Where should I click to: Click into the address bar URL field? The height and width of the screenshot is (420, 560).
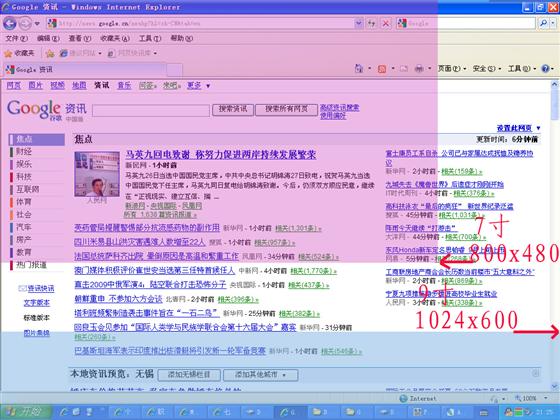(200, 24)
